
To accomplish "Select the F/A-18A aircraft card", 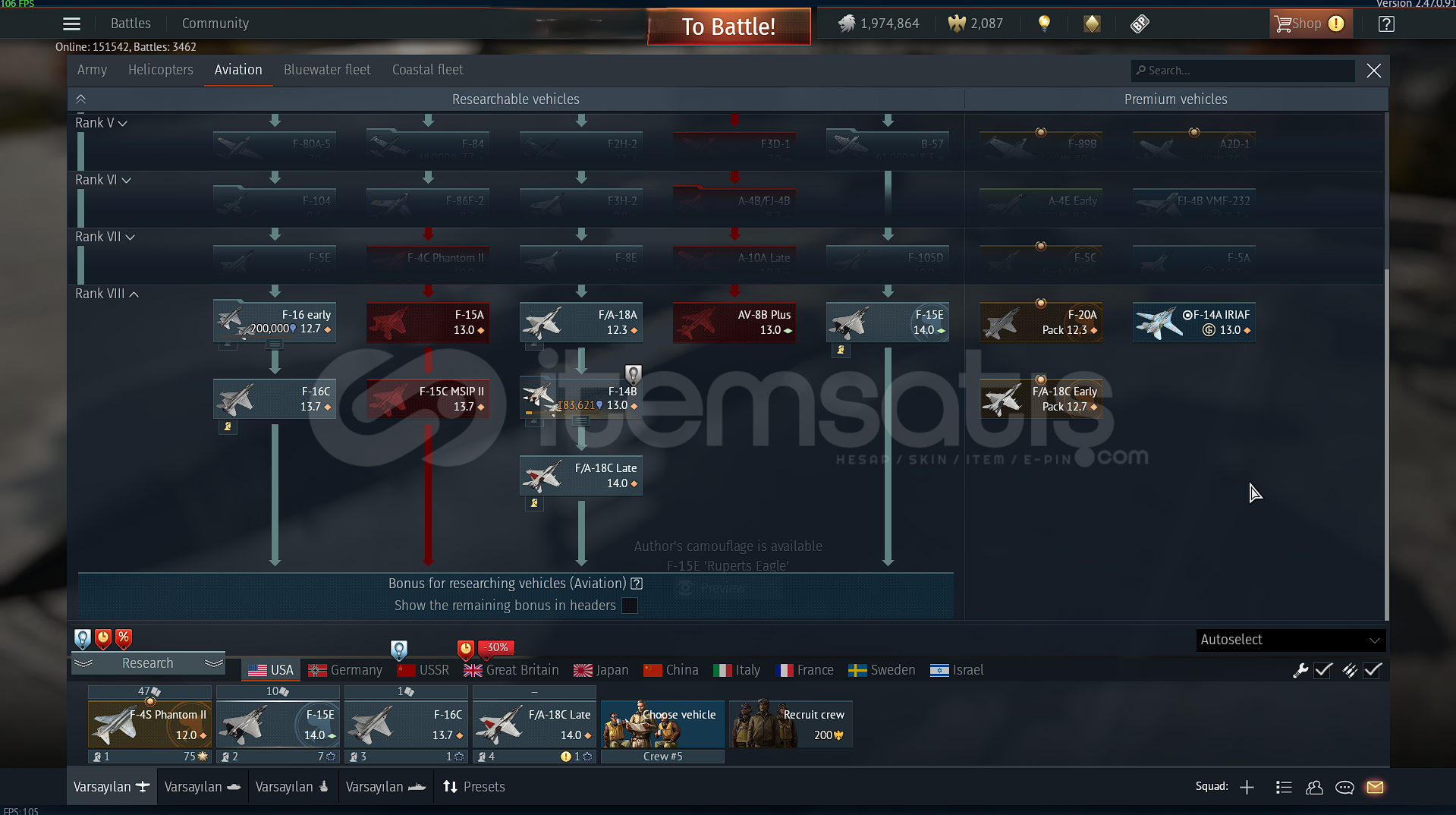I will [x=581, y=322].
